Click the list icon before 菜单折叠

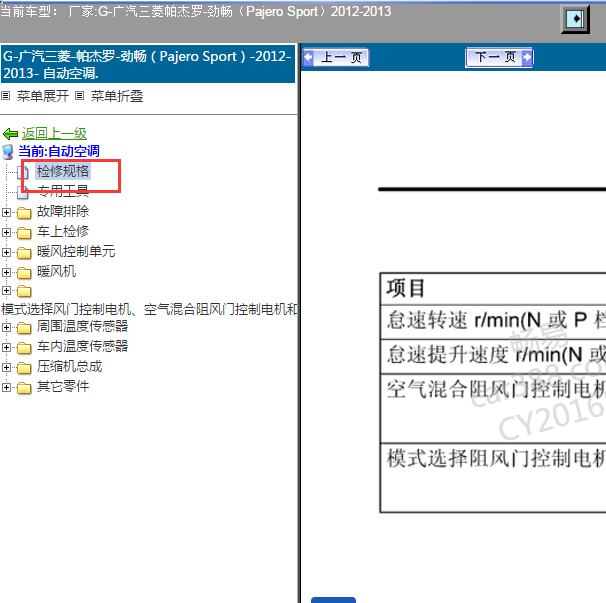79,95
